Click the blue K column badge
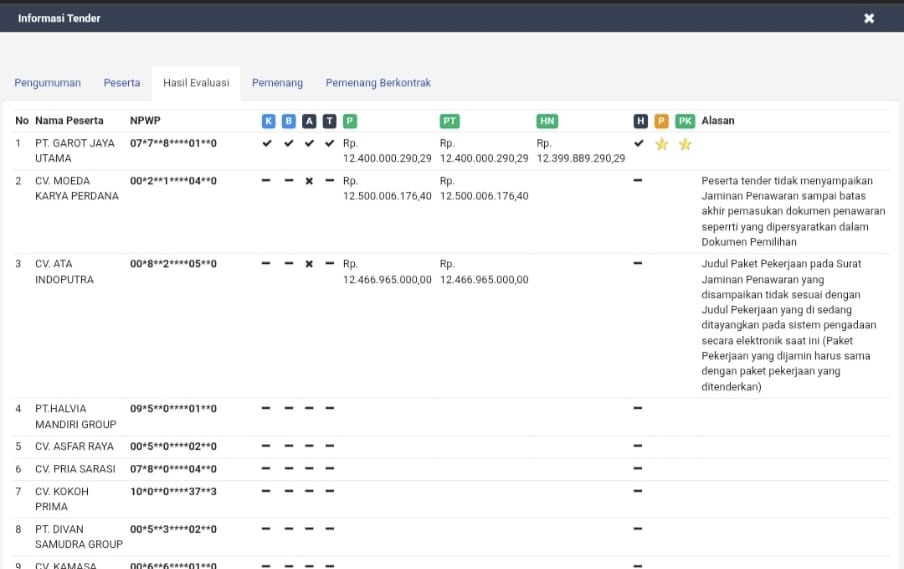The height and width of the screenshot is (569, 904). coord(268,121)
